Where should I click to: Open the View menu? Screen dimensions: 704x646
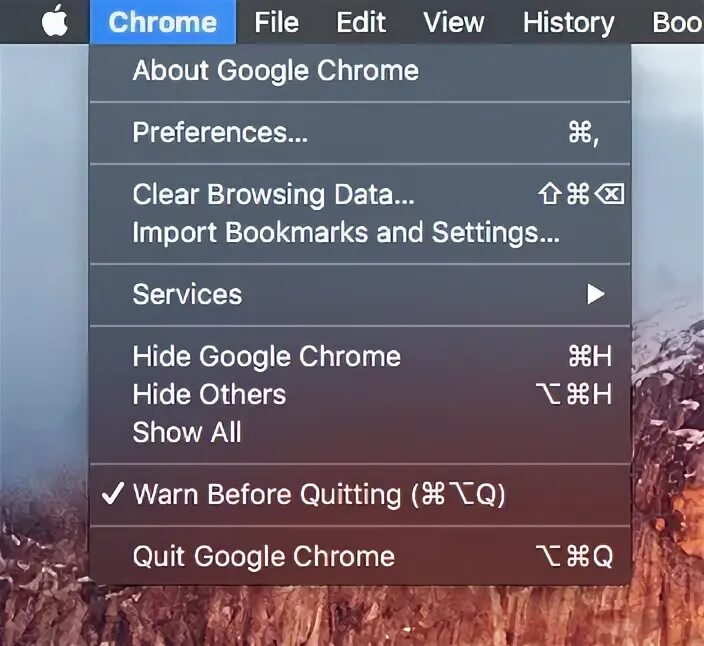453,22
